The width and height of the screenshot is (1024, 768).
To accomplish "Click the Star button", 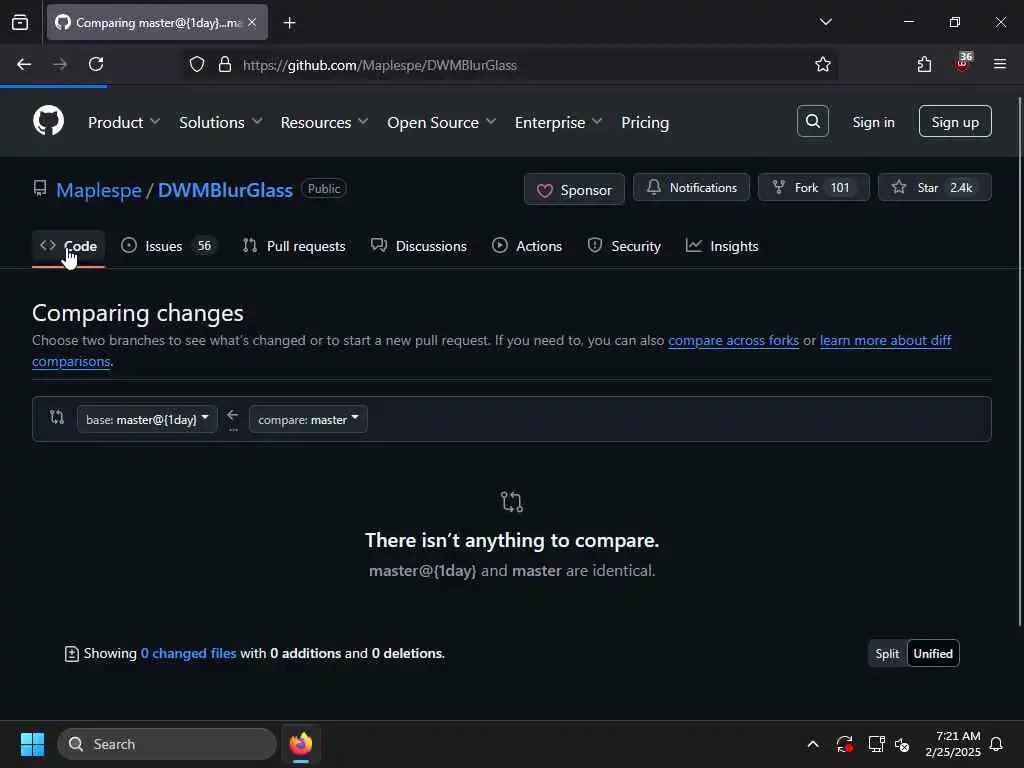I will [935, 187].
